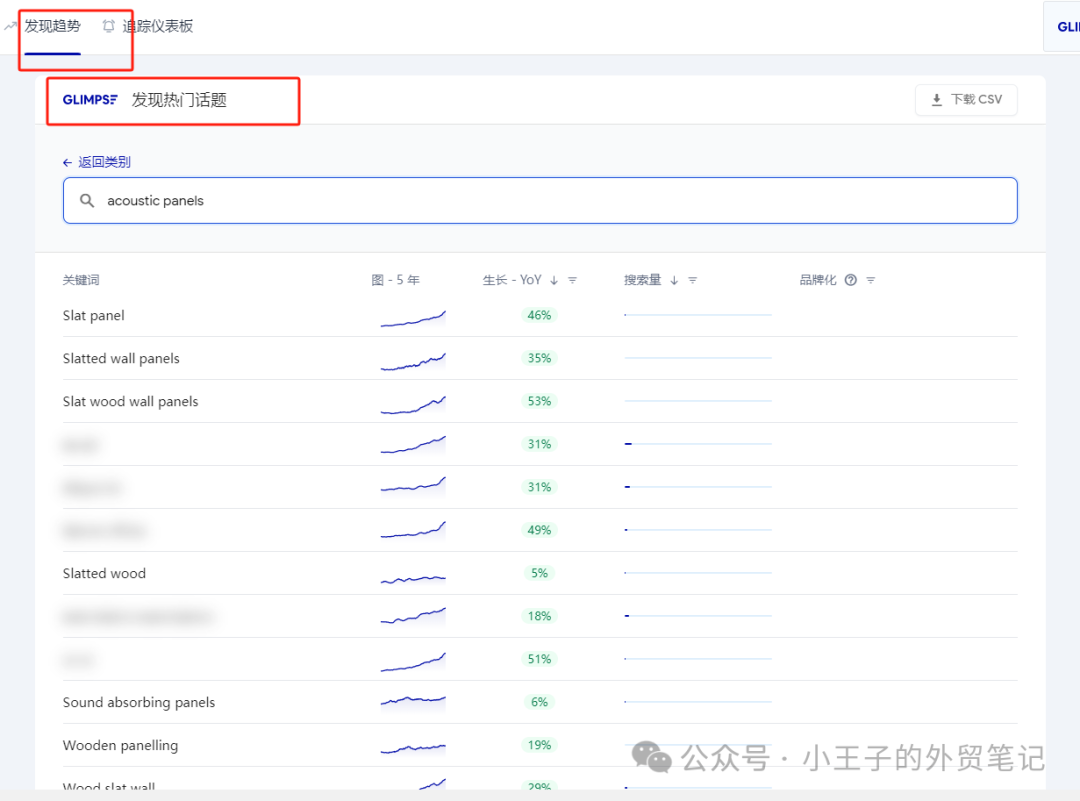Open filter icon for 品牌化 column
Image resolution: width=1080 pixels, height=801 pixels.
tap(870, 281)
